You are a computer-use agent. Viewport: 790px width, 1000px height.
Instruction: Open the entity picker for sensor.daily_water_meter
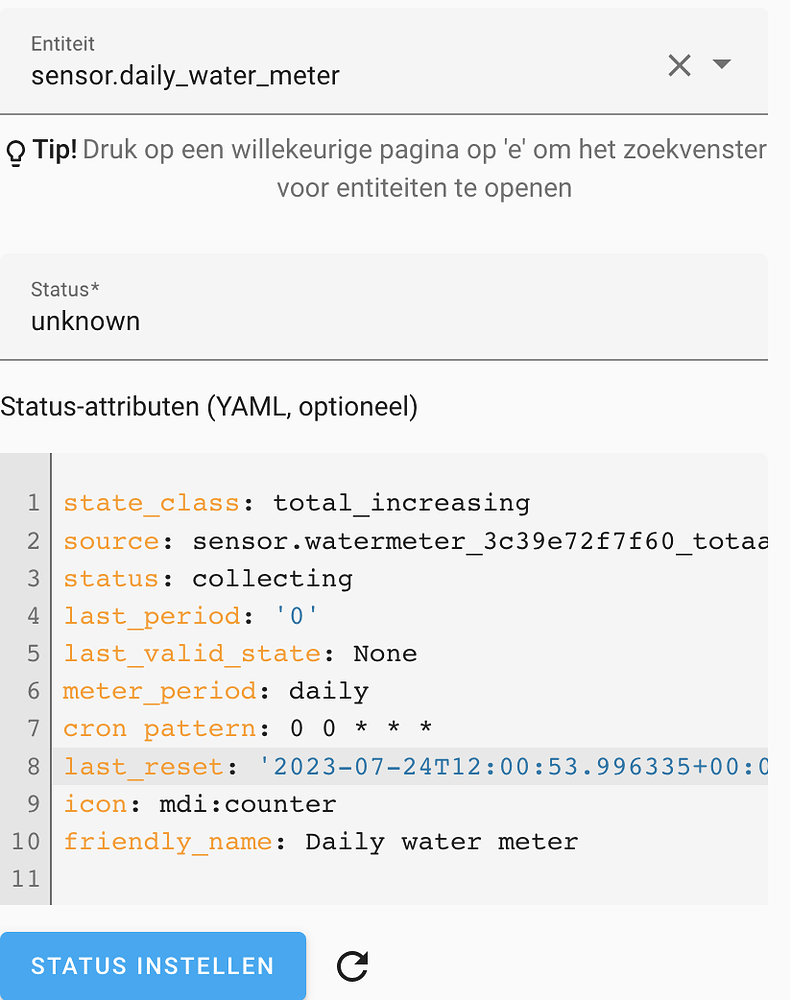(x=185, y=75)
